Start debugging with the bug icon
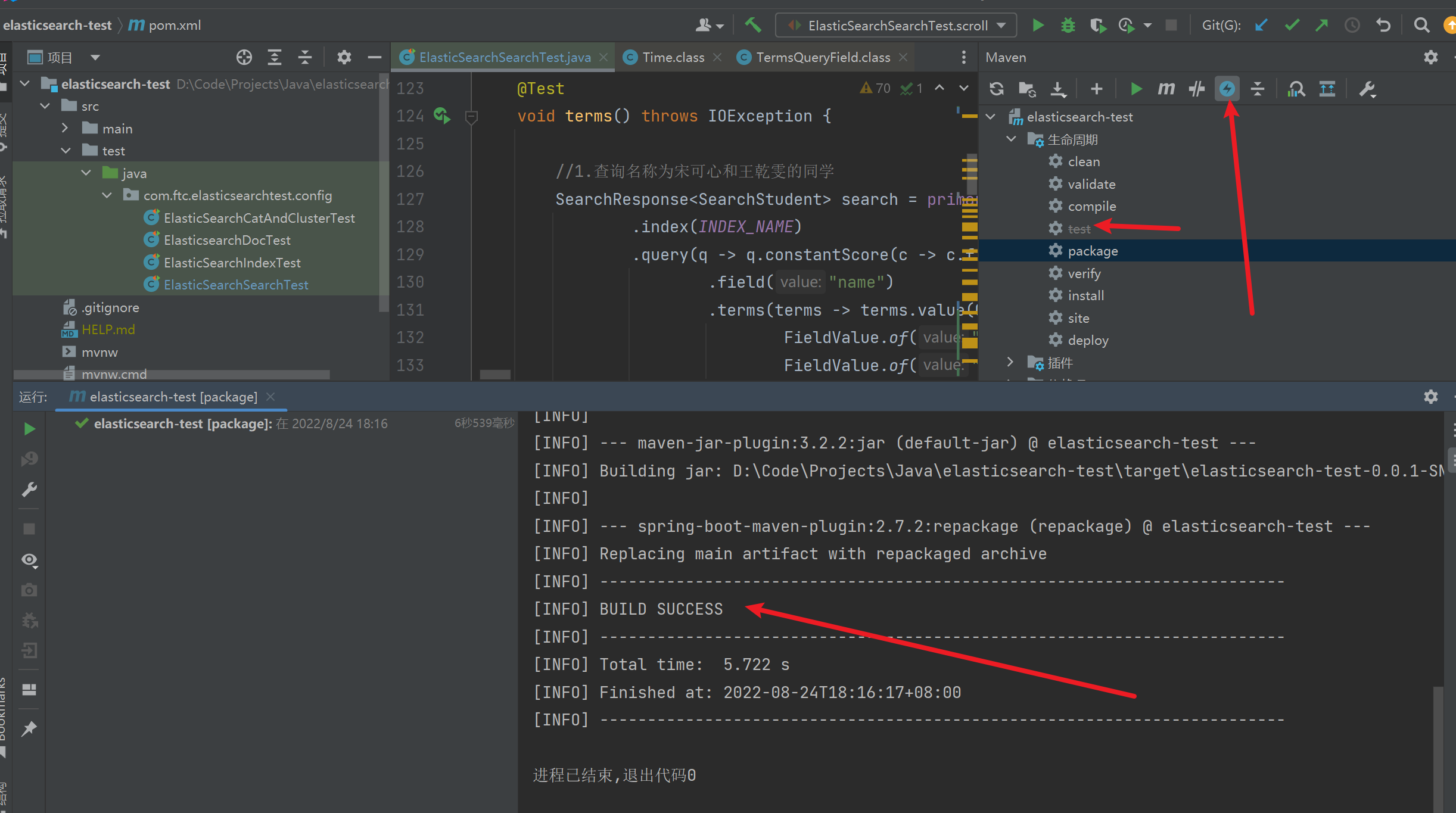1456x813 pixels. pos(1068,25)
